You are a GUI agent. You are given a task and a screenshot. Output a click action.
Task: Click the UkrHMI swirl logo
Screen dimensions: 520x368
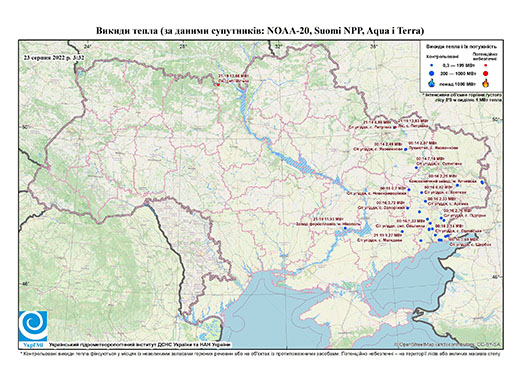[33, 326]
